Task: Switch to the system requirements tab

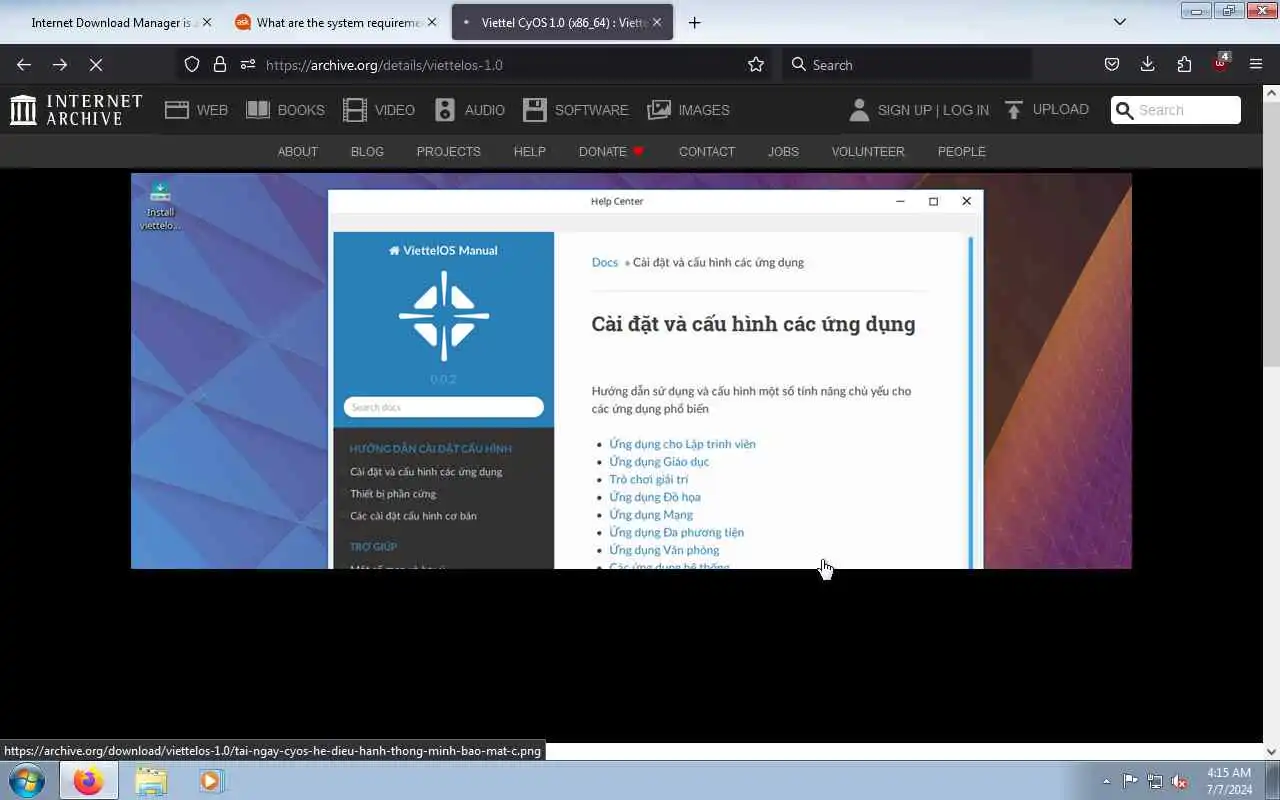Action: [x=335, y=22]
